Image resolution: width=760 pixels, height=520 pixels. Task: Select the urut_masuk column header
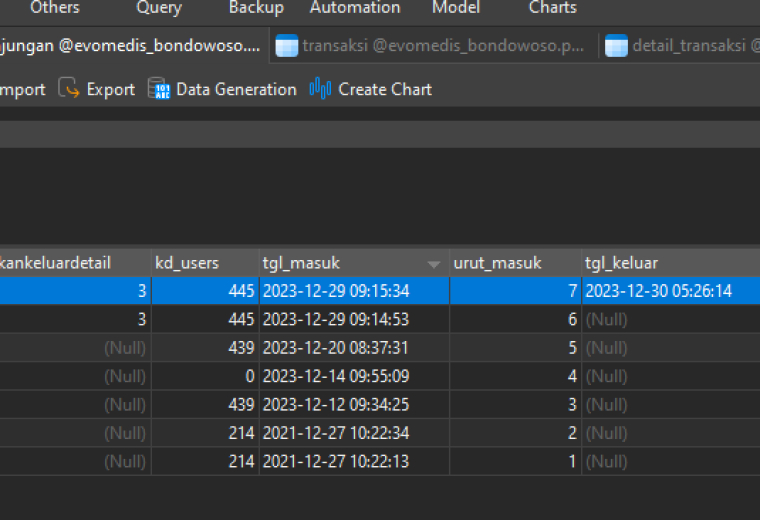(515, 263)
